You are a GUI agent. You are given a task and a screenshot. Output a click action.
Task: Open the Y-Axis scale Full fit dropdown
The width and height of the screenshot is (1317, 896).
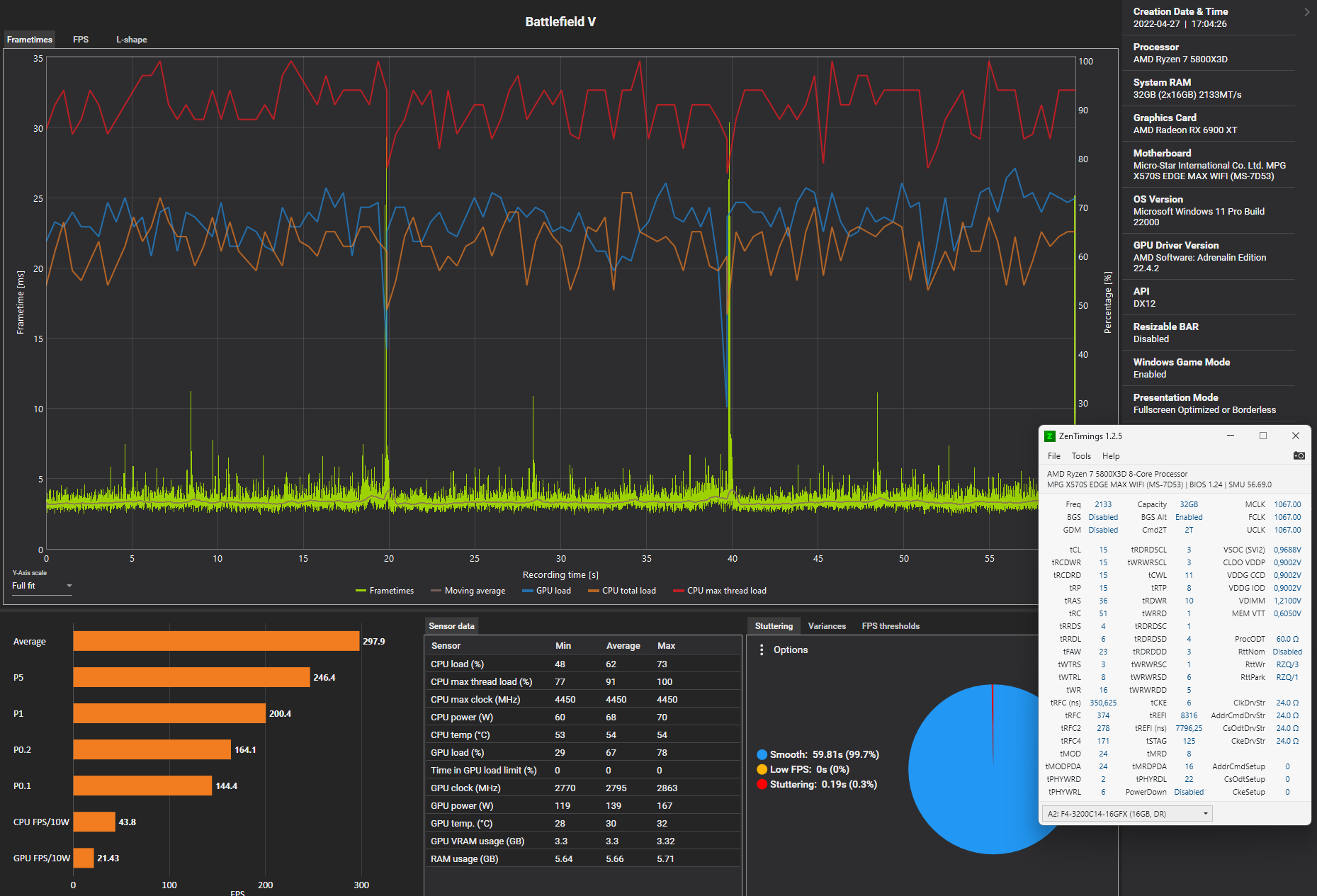click(x=42, y=586)
